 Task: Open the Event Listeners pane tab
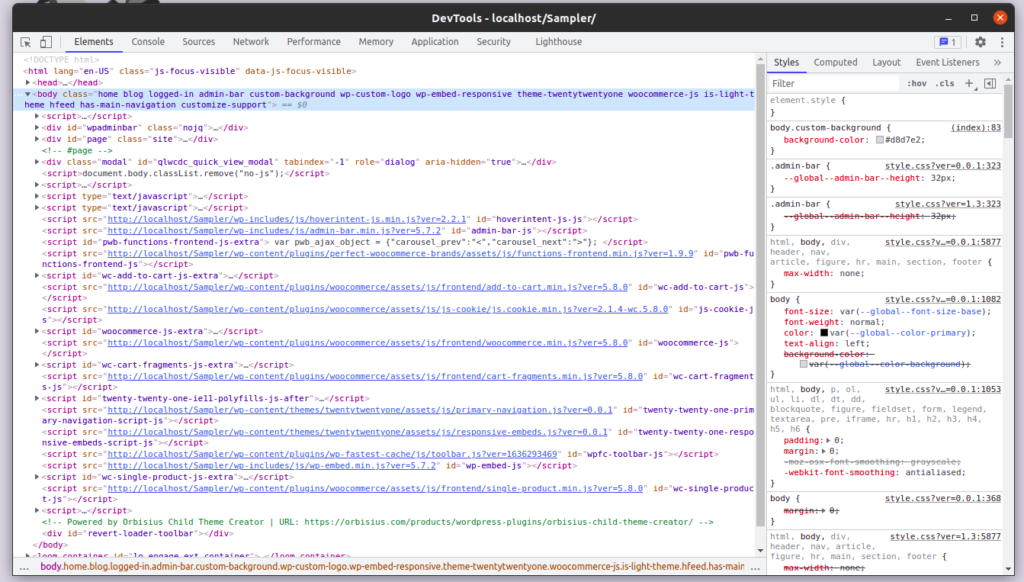(x=947, y=63)
